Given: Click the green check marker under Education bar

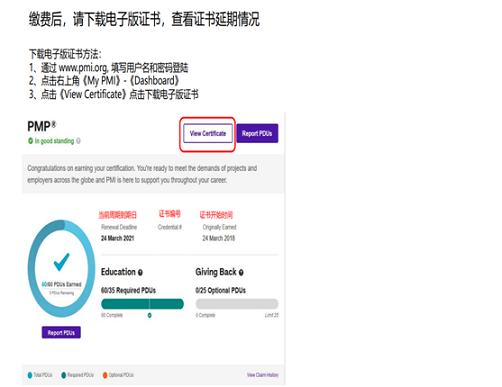Looking at the screenshot, I should pos(150,315).
